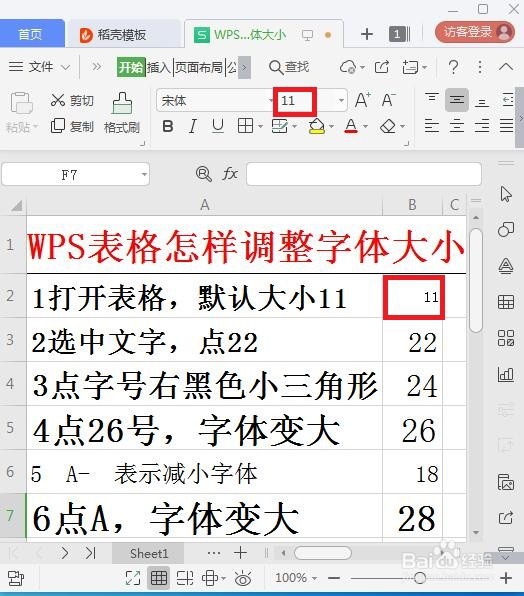
Task: Open the table grid icon in sidebar
Action: [506, 302]
